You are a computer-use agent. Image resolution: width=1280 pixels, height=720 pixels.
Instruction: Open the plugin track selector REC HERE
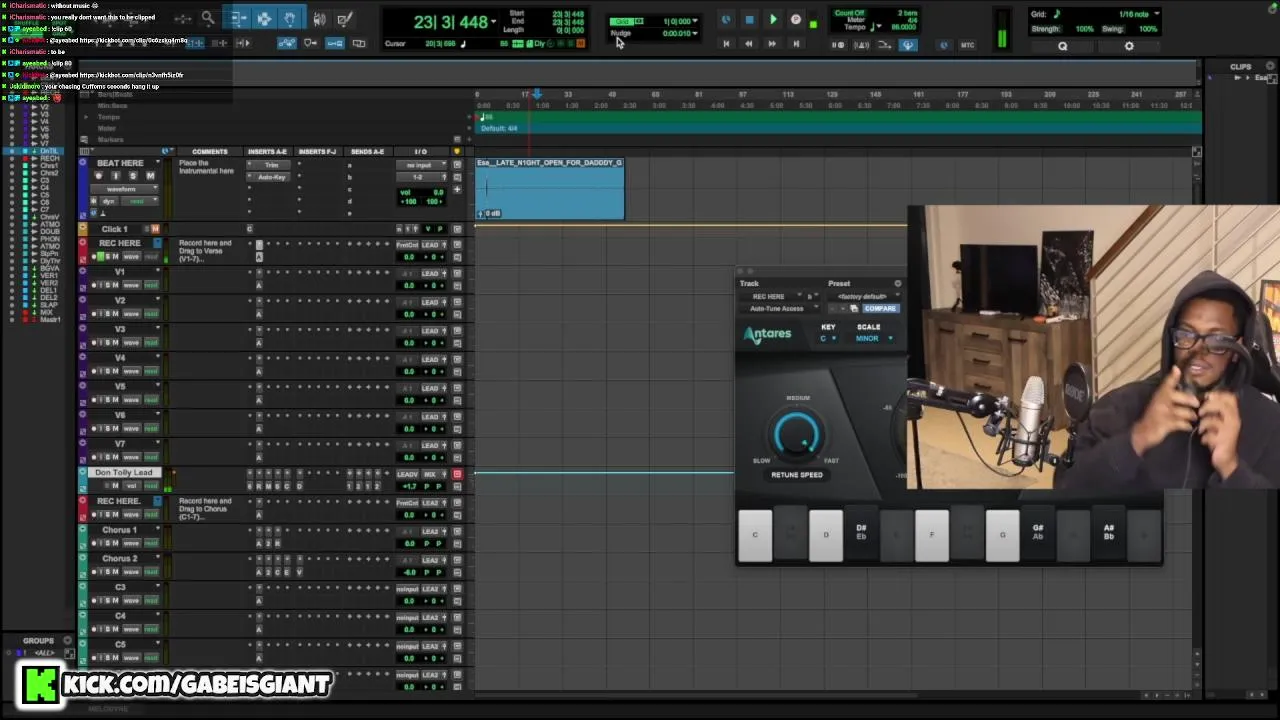[770, 296]
